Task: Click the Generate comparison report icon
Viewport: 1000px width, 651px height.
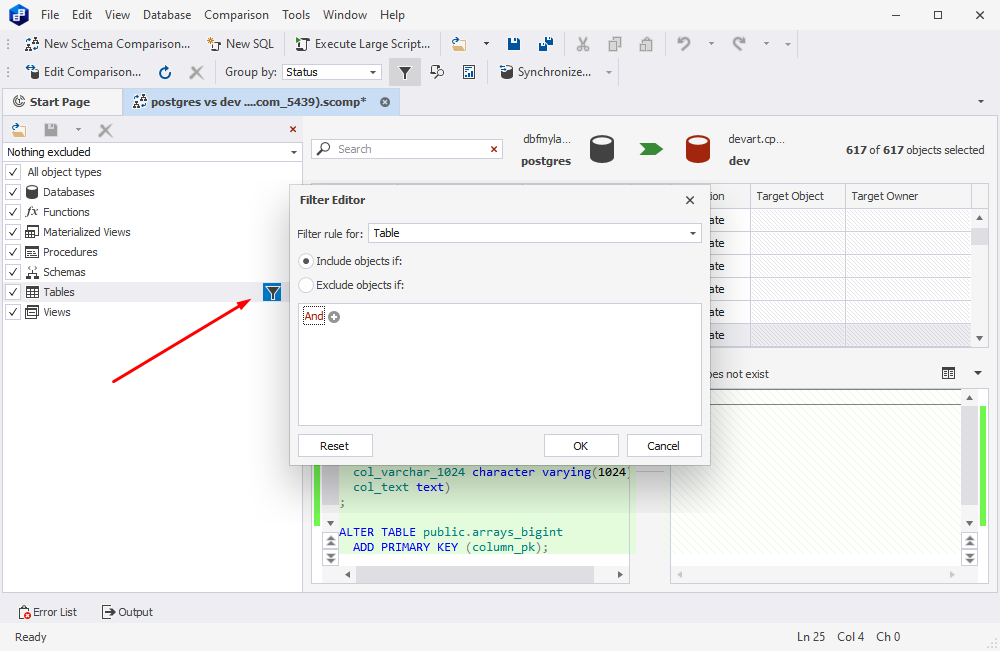Action: pyautogui.click(x=469, y=72)
